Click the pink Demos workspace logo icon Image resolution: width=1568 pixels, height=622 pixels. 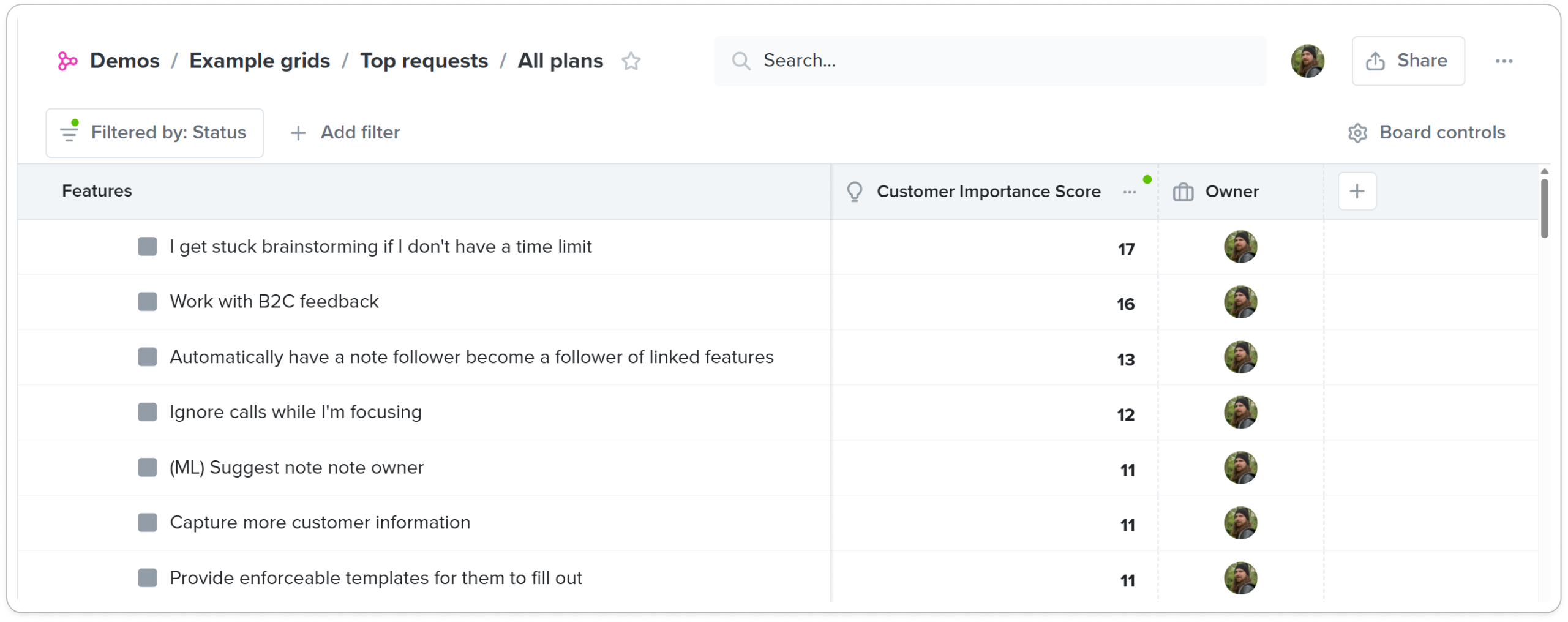[x=67, y=61]
